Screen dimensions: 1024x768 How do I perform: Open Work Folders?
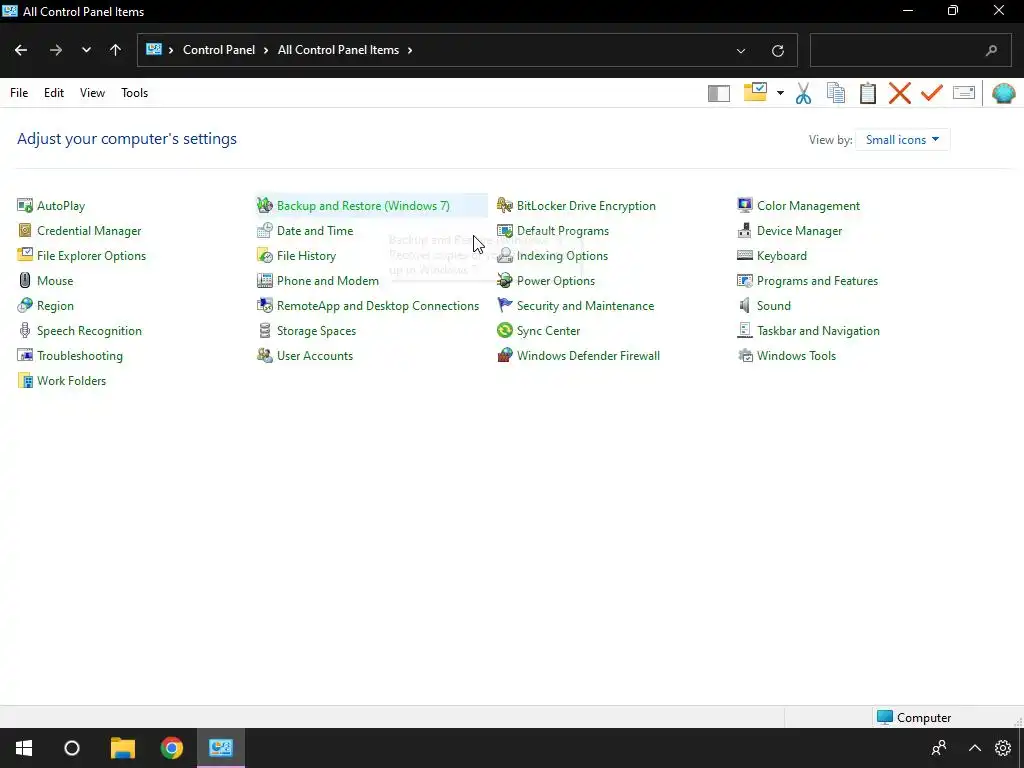click(x=61, y=381)
